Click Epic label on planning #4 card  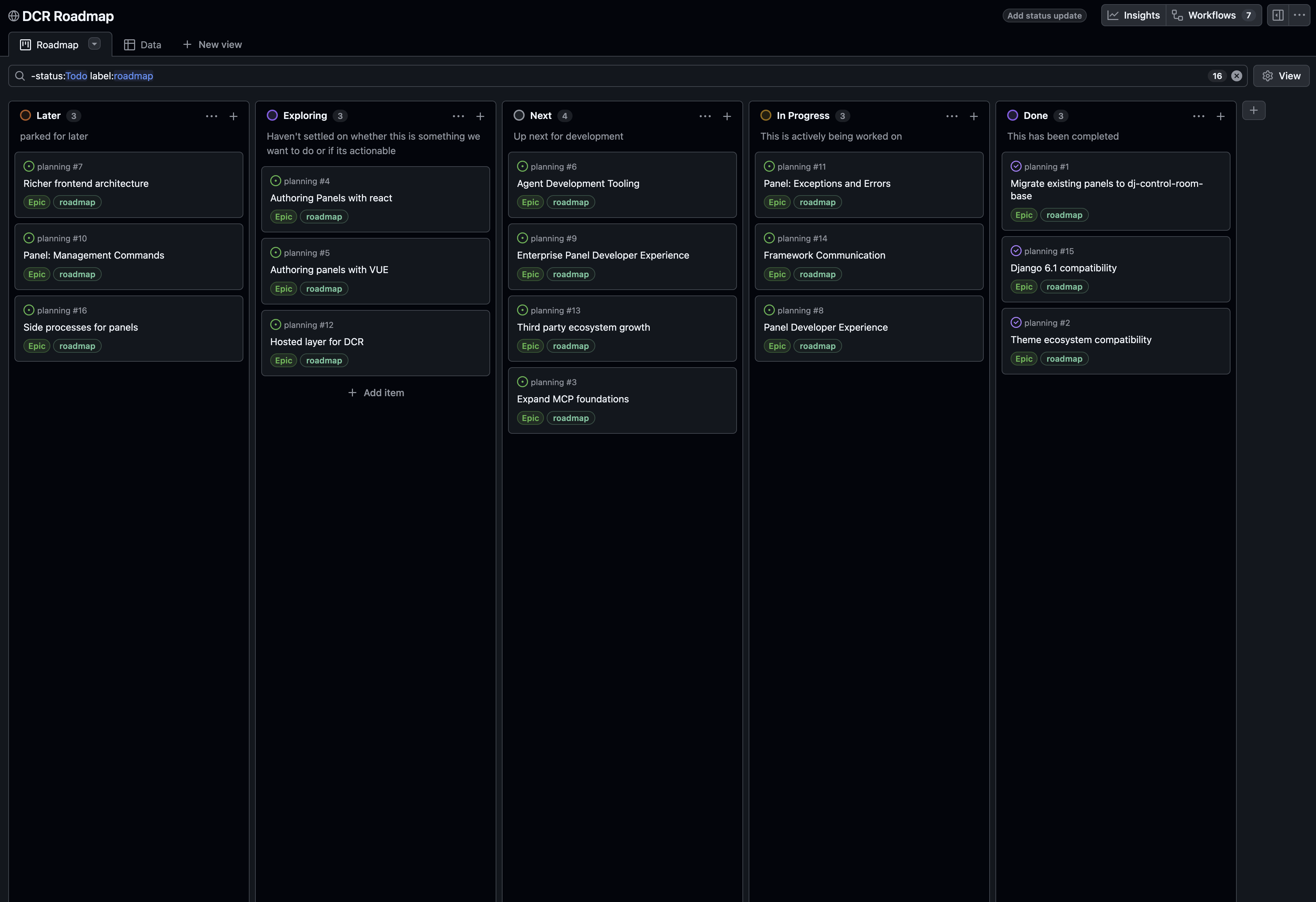click(284, 217)
